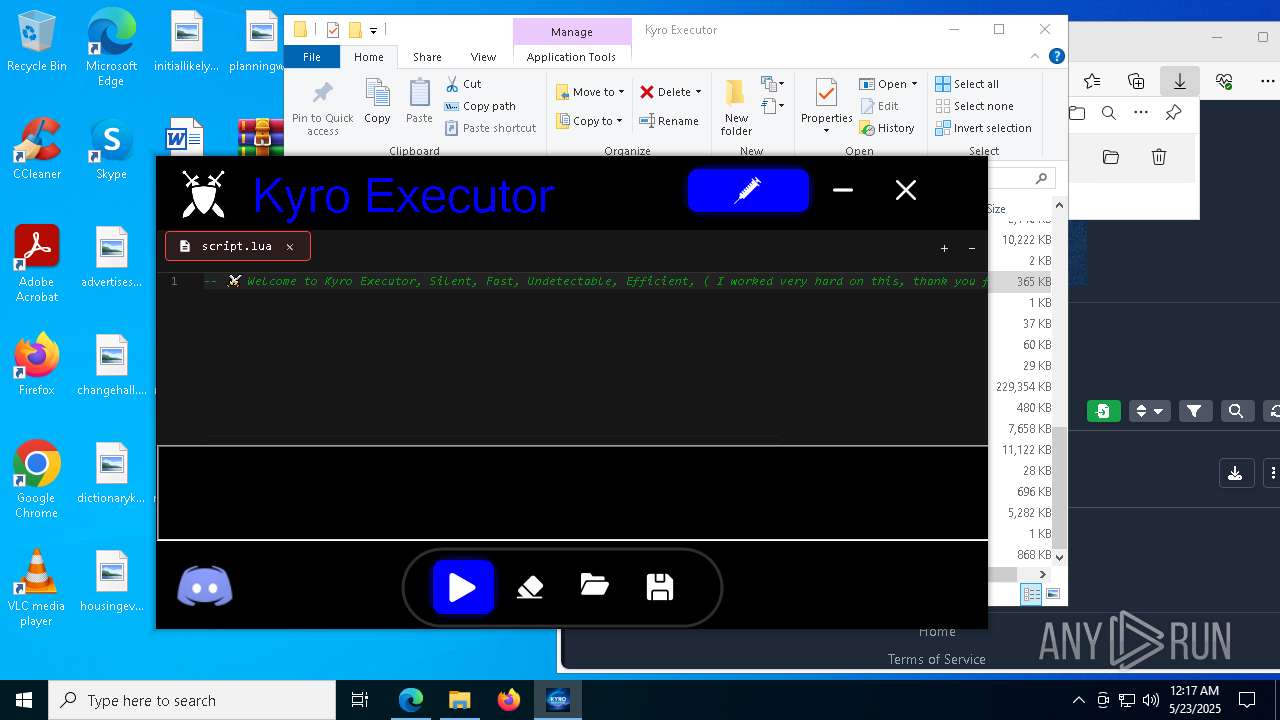
Task: Switch to Details view layout icon
Action: click(x=1031, y=594)
